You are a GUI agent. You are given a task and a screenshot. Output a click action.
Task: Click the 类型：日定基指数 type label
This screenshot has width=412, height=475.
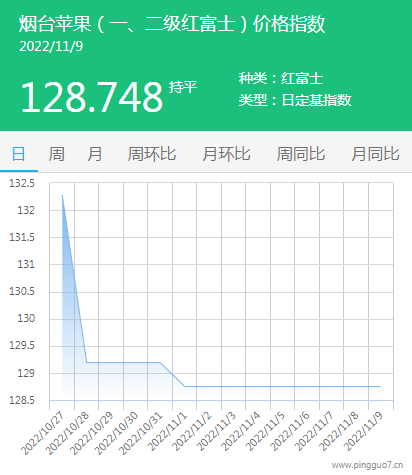click(x=295, y=100)
